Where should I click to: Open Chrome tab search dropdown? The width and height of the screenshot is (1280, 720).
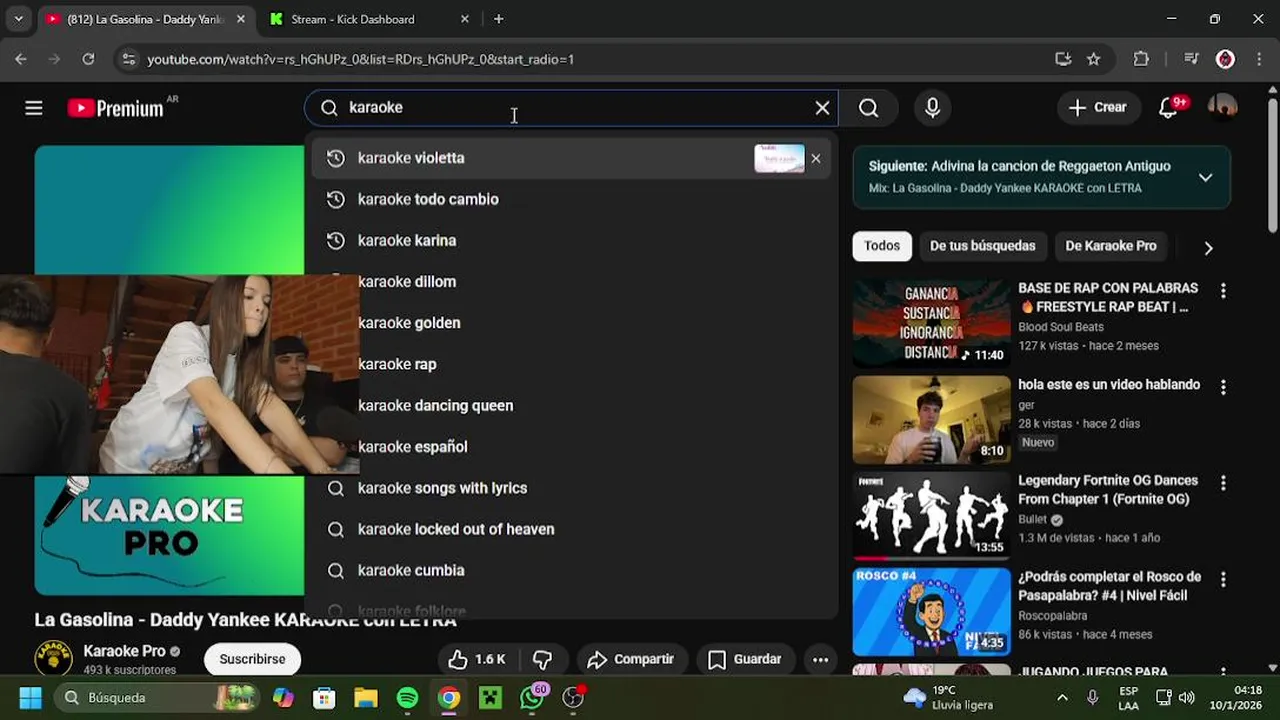click(x=18, y=19)
